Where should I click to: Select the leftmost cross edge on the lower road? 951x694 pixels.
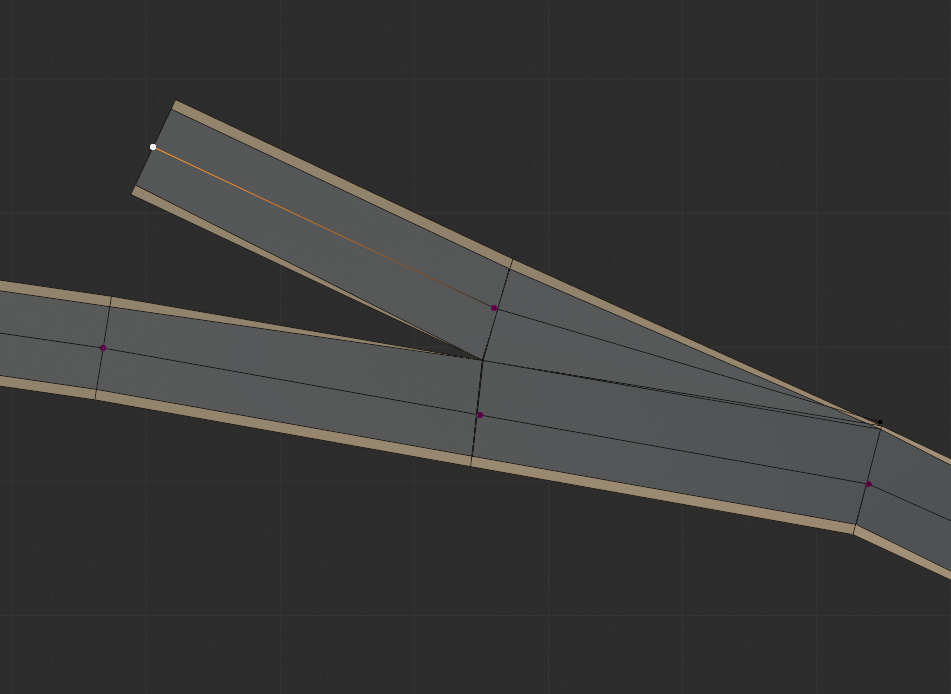[x=103, y=346]
